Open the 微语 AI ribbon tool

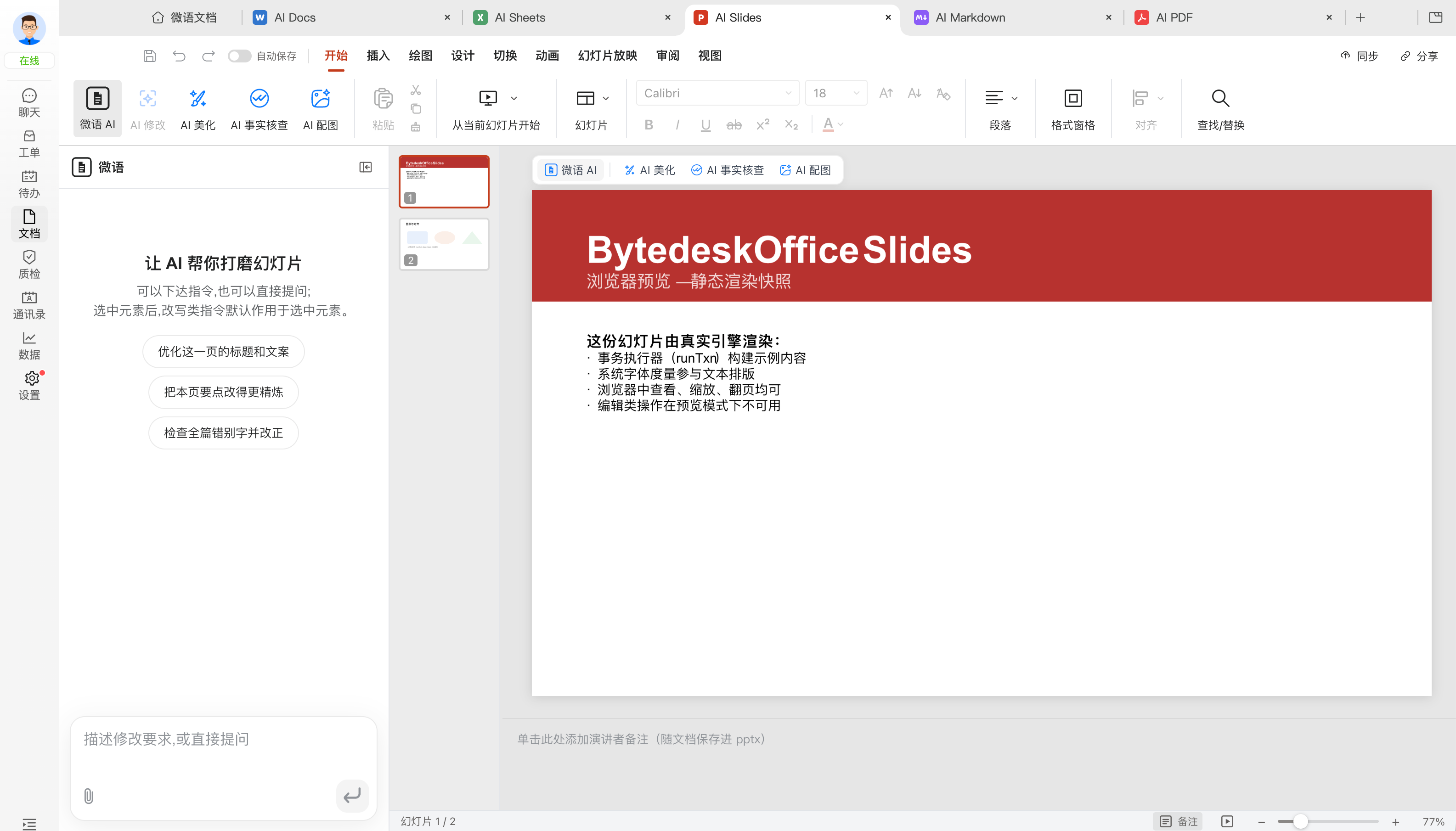click(x=97, y=108)
